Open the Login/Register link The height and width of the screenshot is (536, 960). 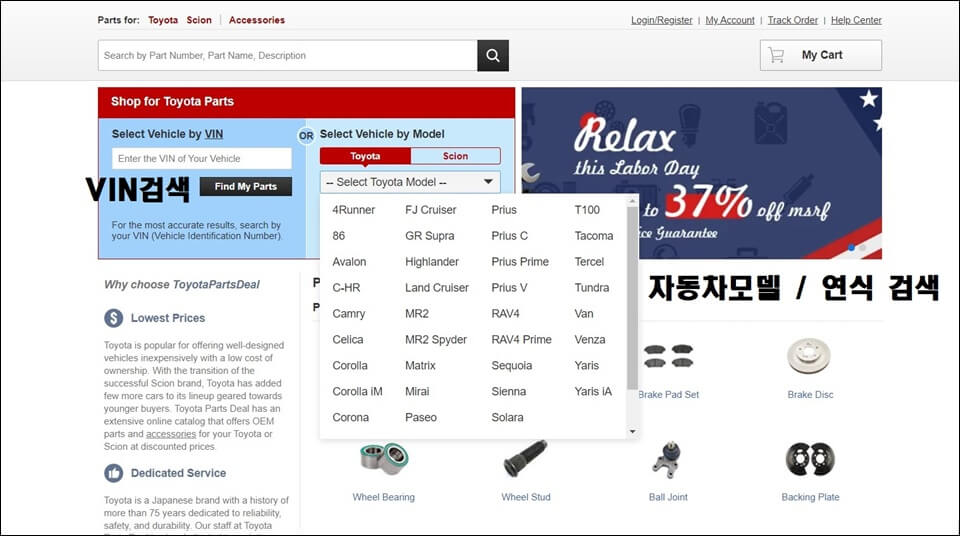[x=661, y=20]
